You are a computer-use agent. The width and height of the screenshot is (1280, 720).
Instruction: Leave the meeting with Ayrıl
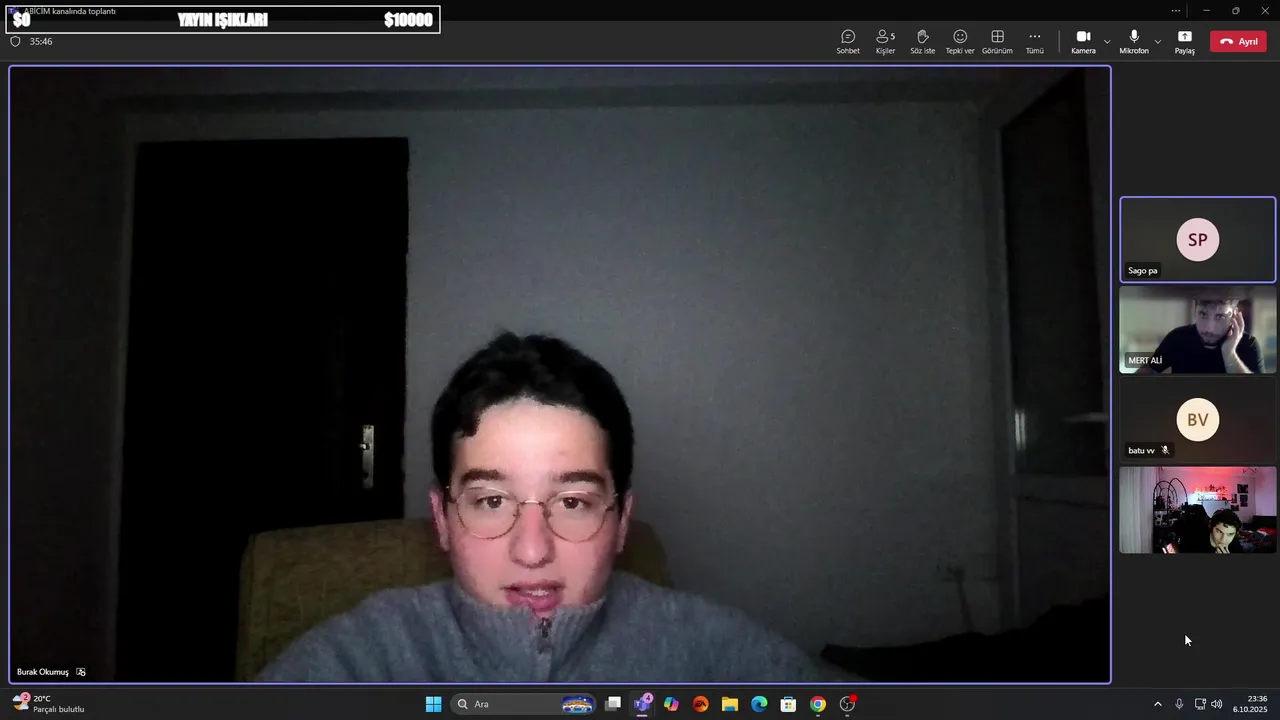pos(1238,41)
